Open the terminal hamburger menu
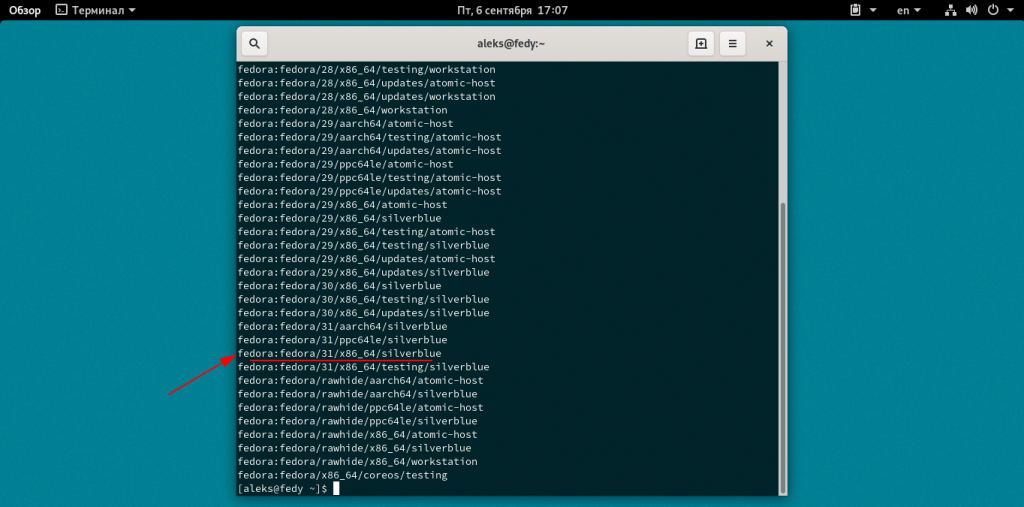The width and height of the screenshot is (1024, 507). point(732,44)
